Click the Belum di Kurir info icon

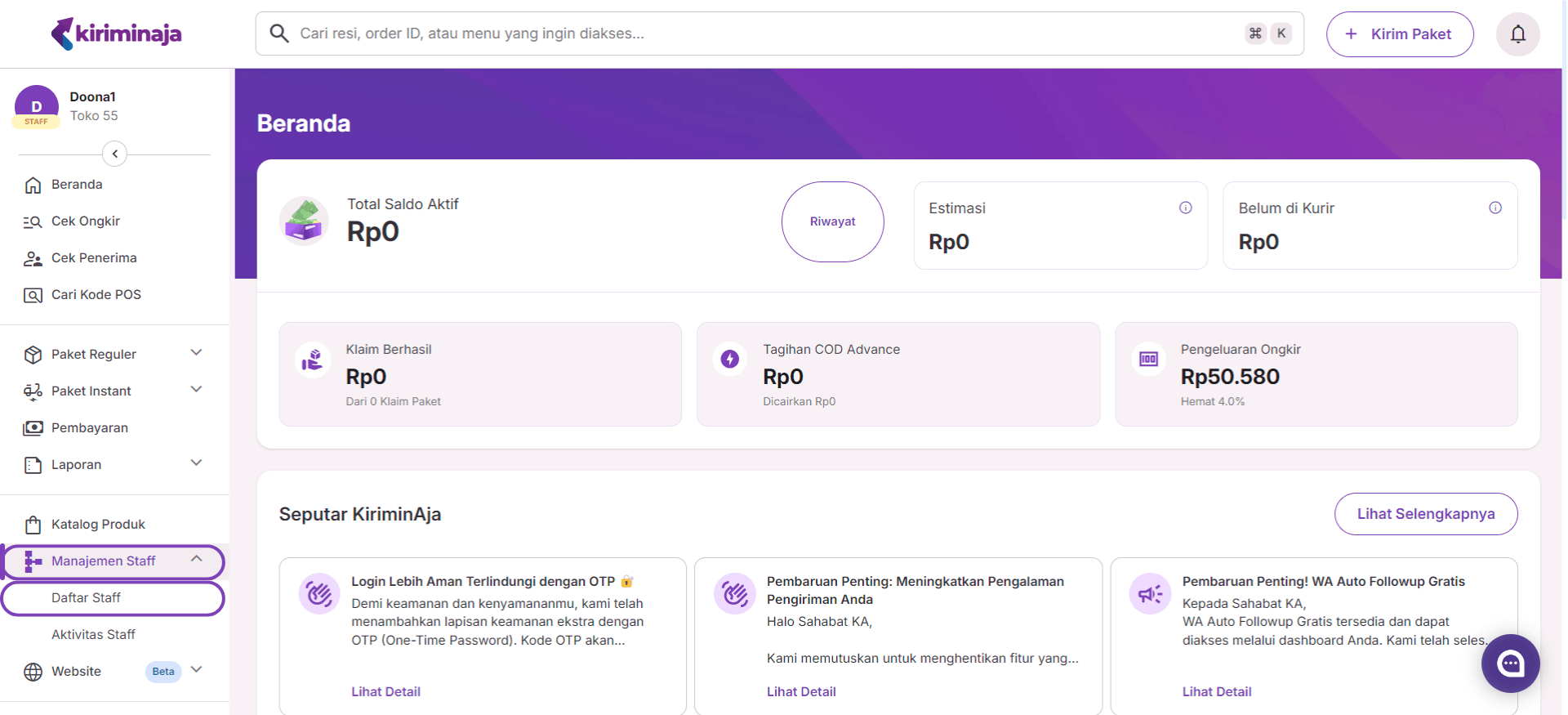(x=1494, y=208)
